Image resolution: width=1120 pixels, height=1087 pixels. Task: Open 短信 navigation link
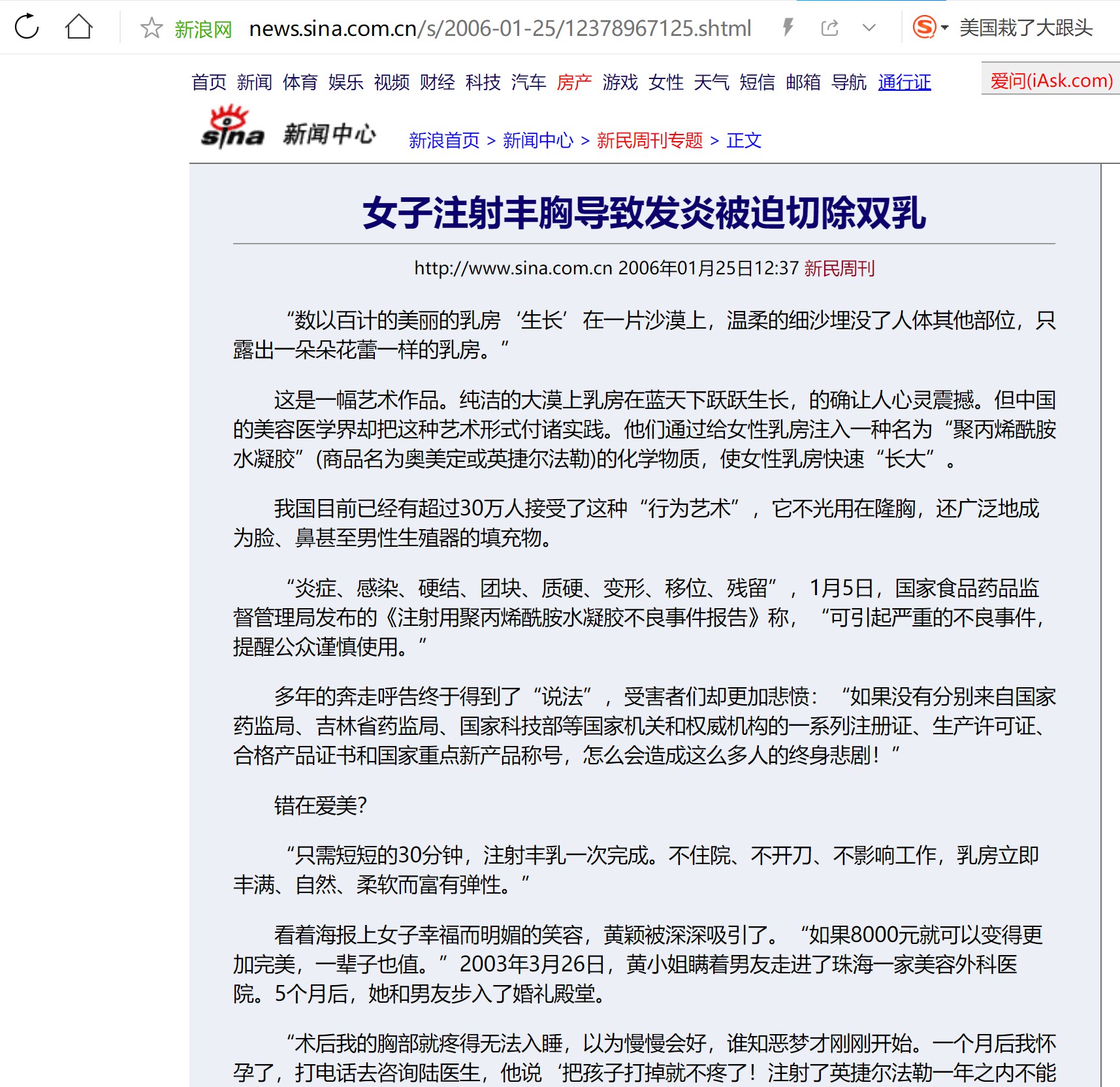point(758,82)
